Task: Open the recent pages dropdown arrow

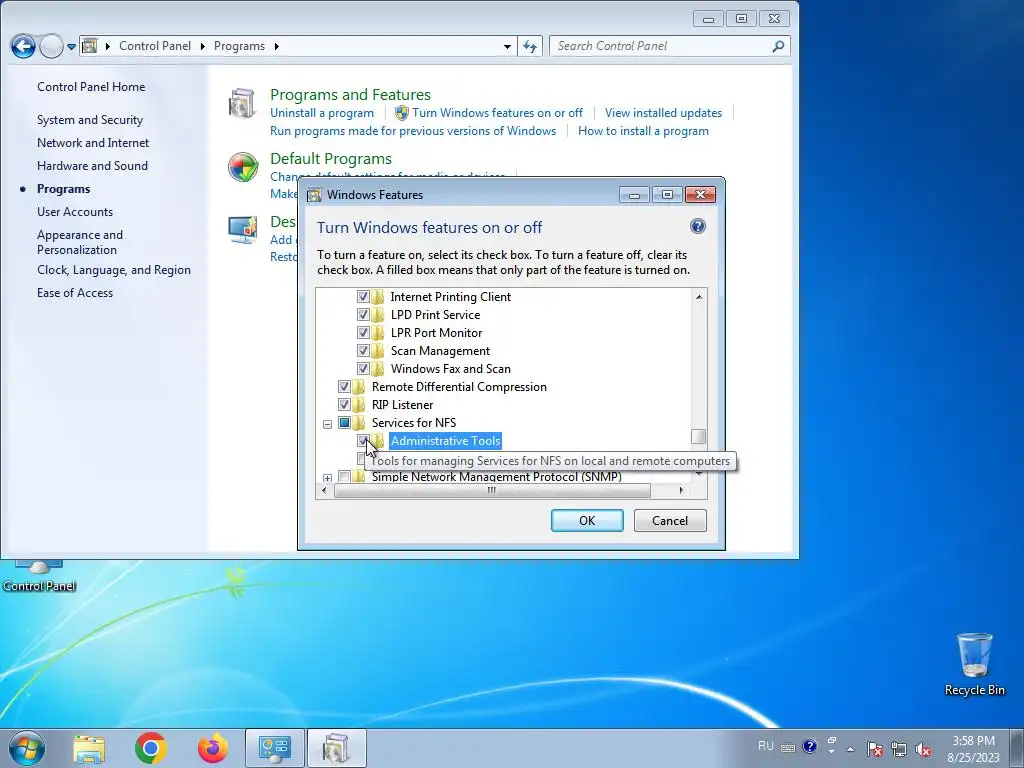Action: click(x=71, y=46)
